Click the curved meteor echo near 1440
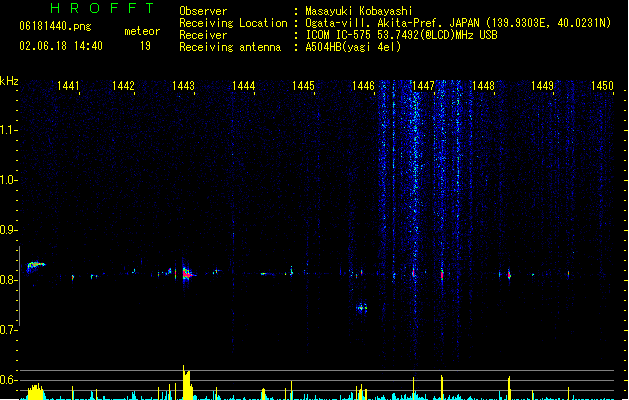Screen dimensions: 629x400 tap(35, 266)
